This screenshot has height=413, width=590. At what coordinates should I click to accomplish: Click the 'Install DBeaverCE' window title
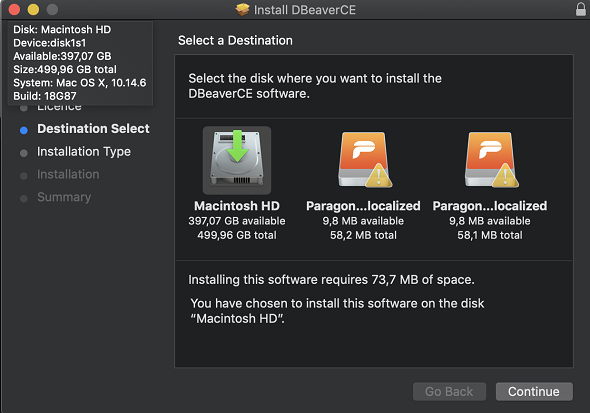[304, 10]
